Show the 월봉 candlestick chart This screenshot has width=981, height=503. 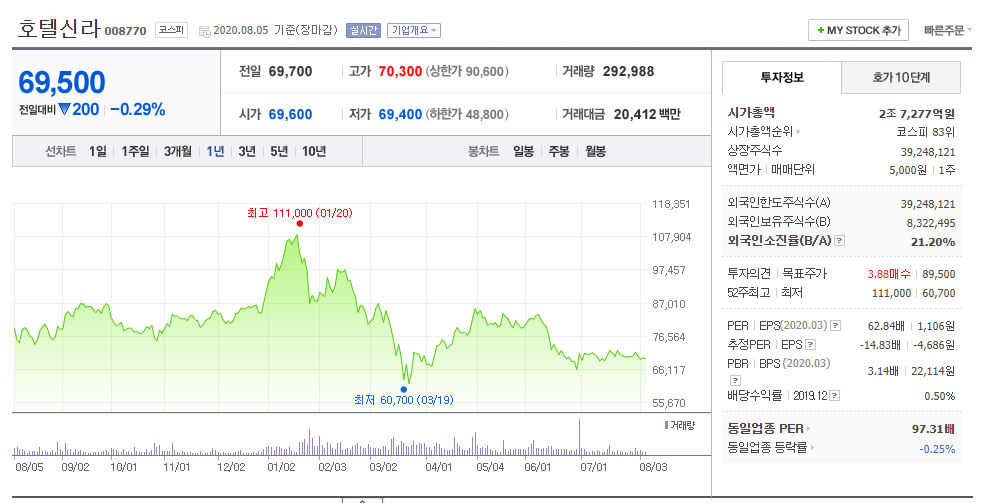tap(596, 151)
